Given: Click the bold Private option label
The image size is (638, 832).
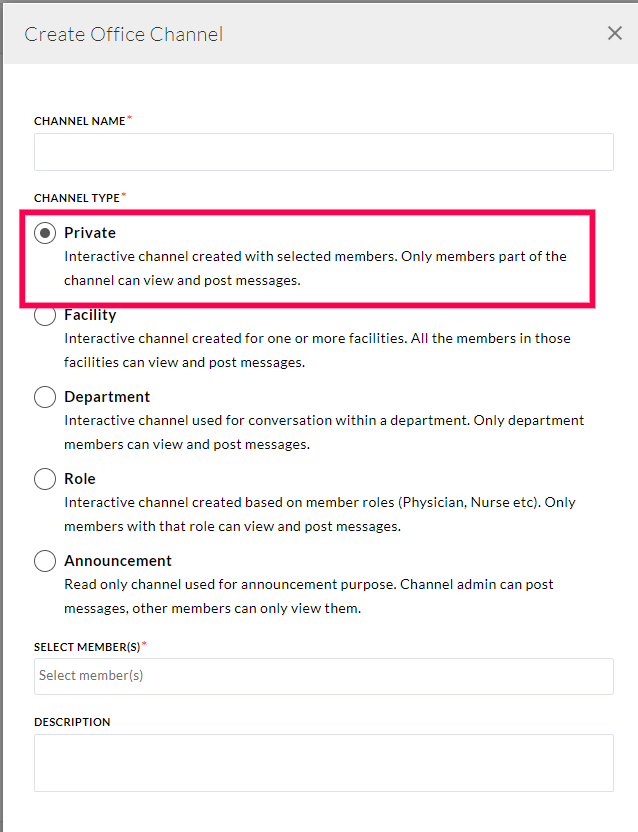Looking at the screenshot, I should tap(90, 233).
